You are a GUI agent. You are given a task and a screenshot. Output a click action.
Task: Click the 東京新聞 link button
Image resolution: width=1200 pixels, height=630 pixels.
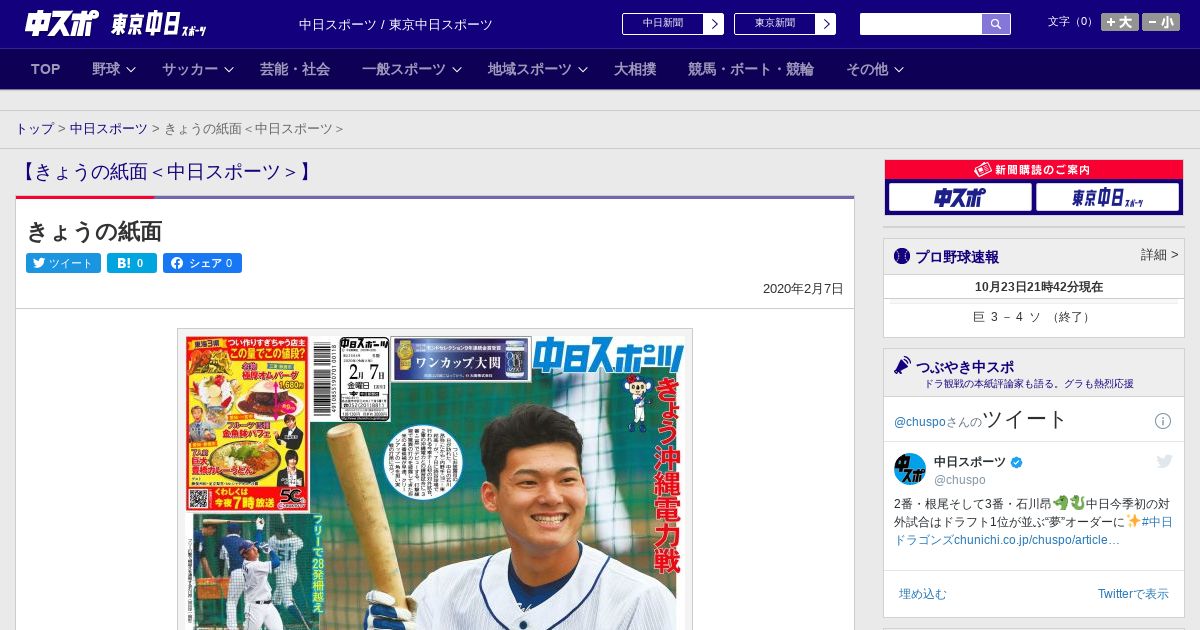click(775, 24)
